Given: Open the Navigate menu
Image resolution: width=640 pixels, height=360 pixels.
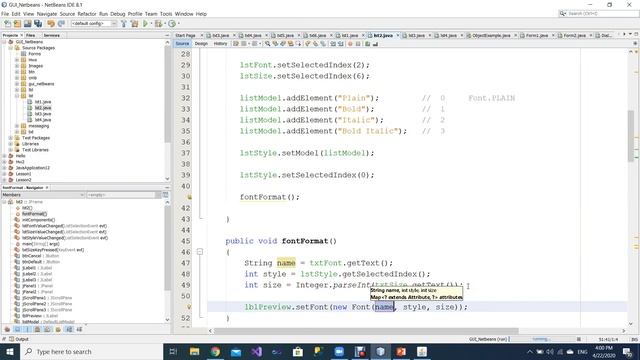Looking at the screenshot, I should [47, 14].
